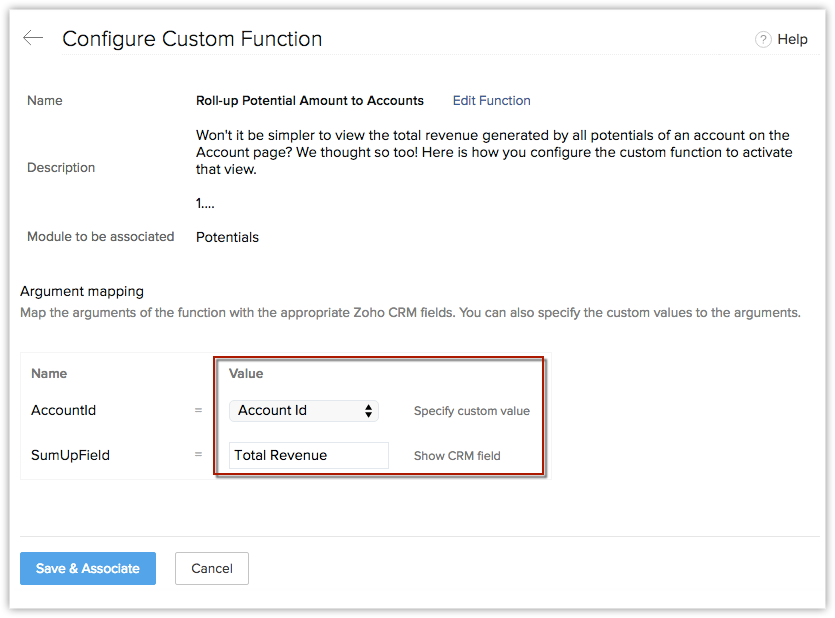This screenshot has width=835, height=618.
Task: Open the Help link text
Action: (x=792, y=39)
